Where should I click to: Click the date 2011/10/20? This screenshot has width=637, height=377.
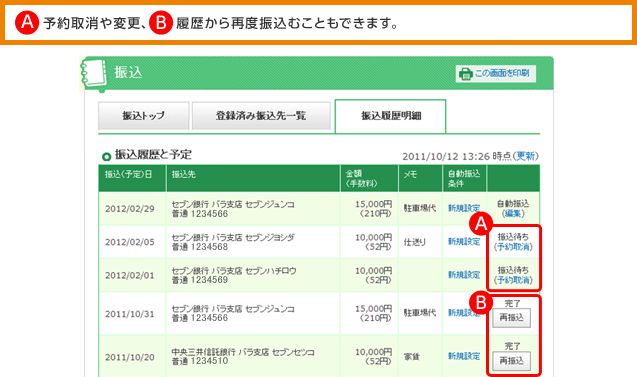click(130, 357)
